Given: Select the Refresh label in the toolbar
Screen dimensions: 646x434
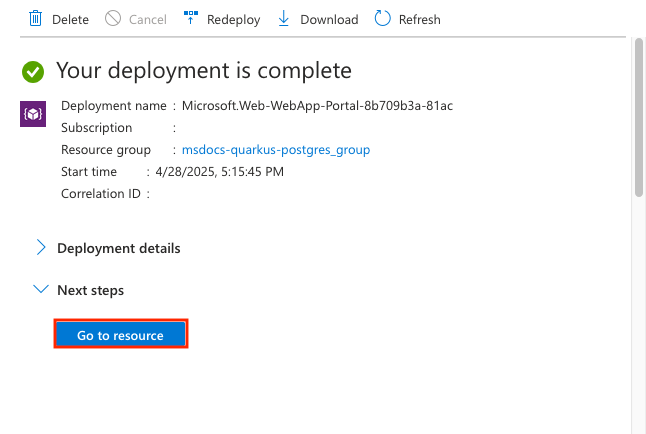Looking at the screenshot, I should point(419,19).
